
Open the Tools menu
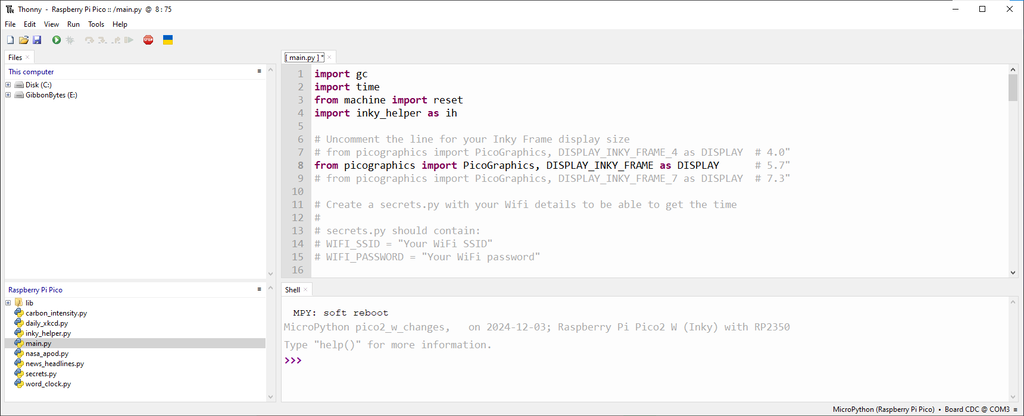[x=96, y=24]
